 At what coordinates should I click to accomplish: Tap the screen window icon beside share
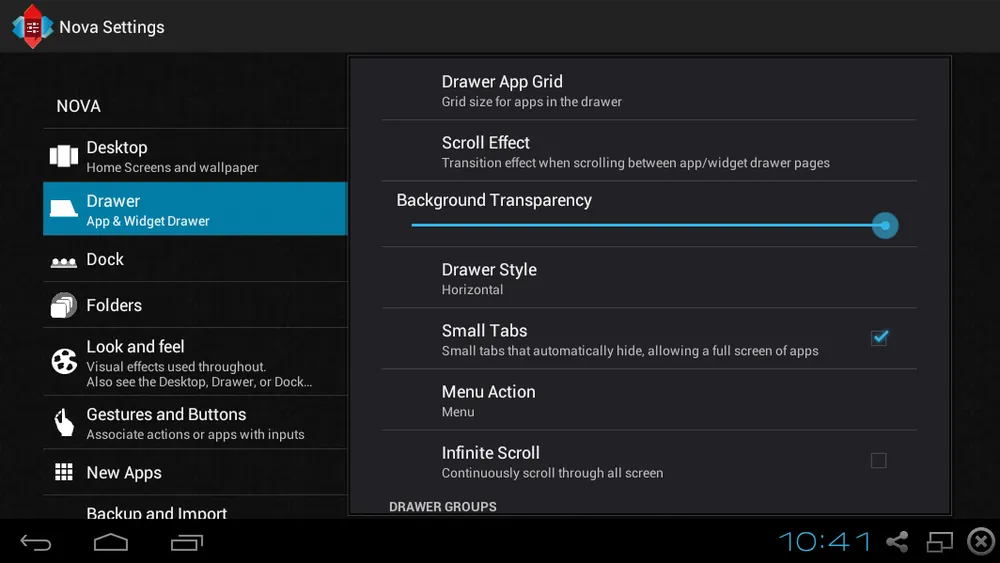pyautogui.click(x=939, y=542)
